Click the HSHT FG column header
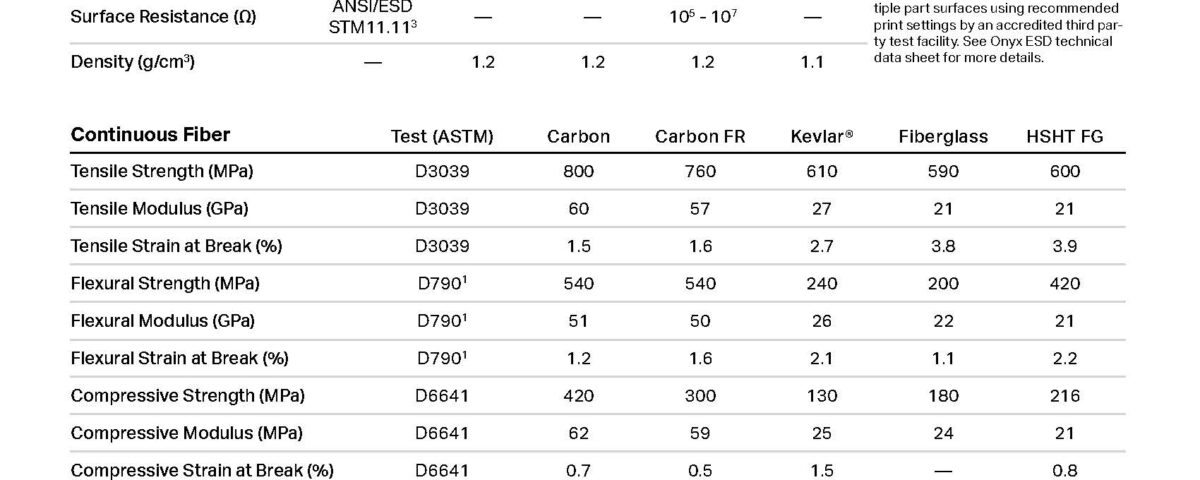Screen dimensions: 1200x480 click(x=1065, y=137)
